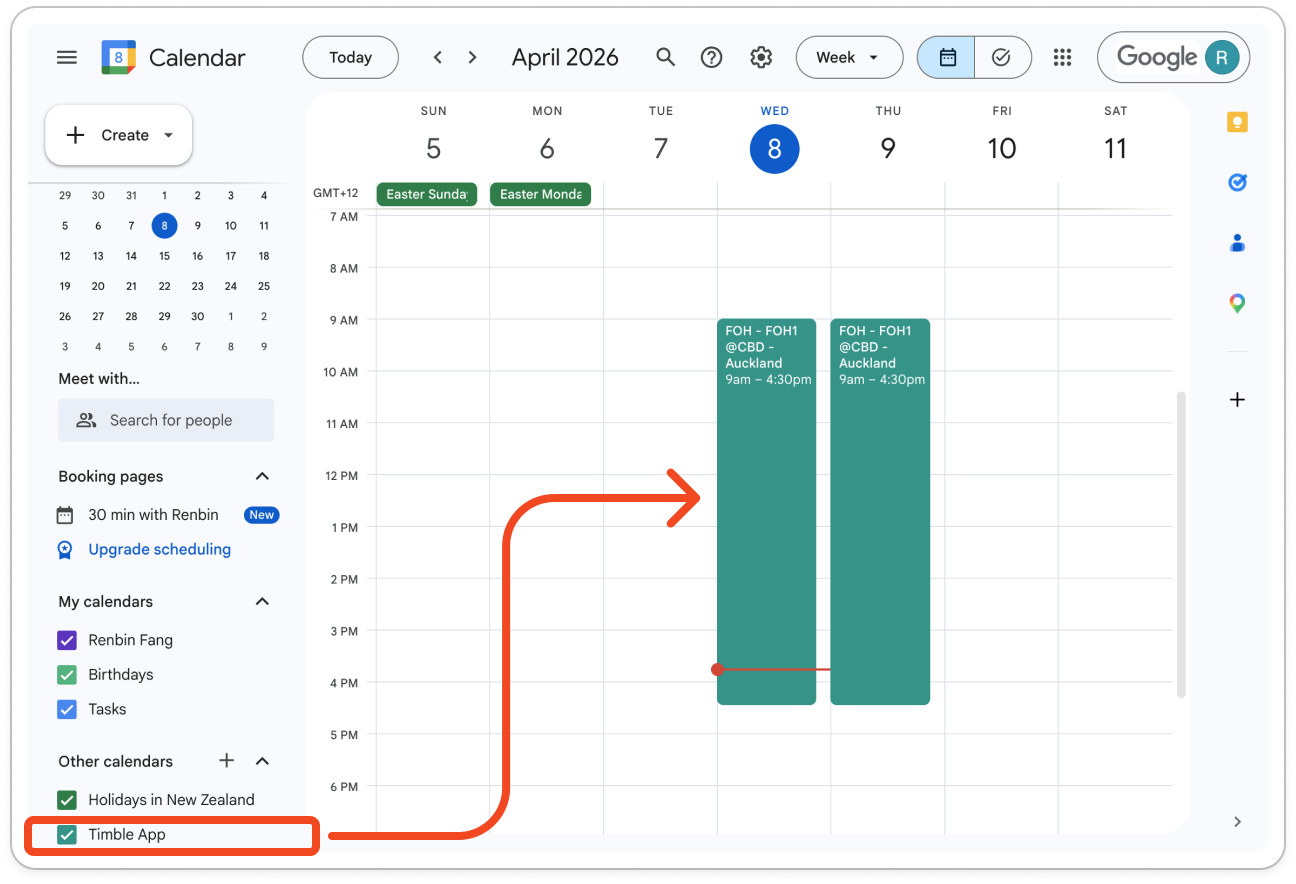
Task: Open the main menu hamburger icon
Action: (67, 57)
